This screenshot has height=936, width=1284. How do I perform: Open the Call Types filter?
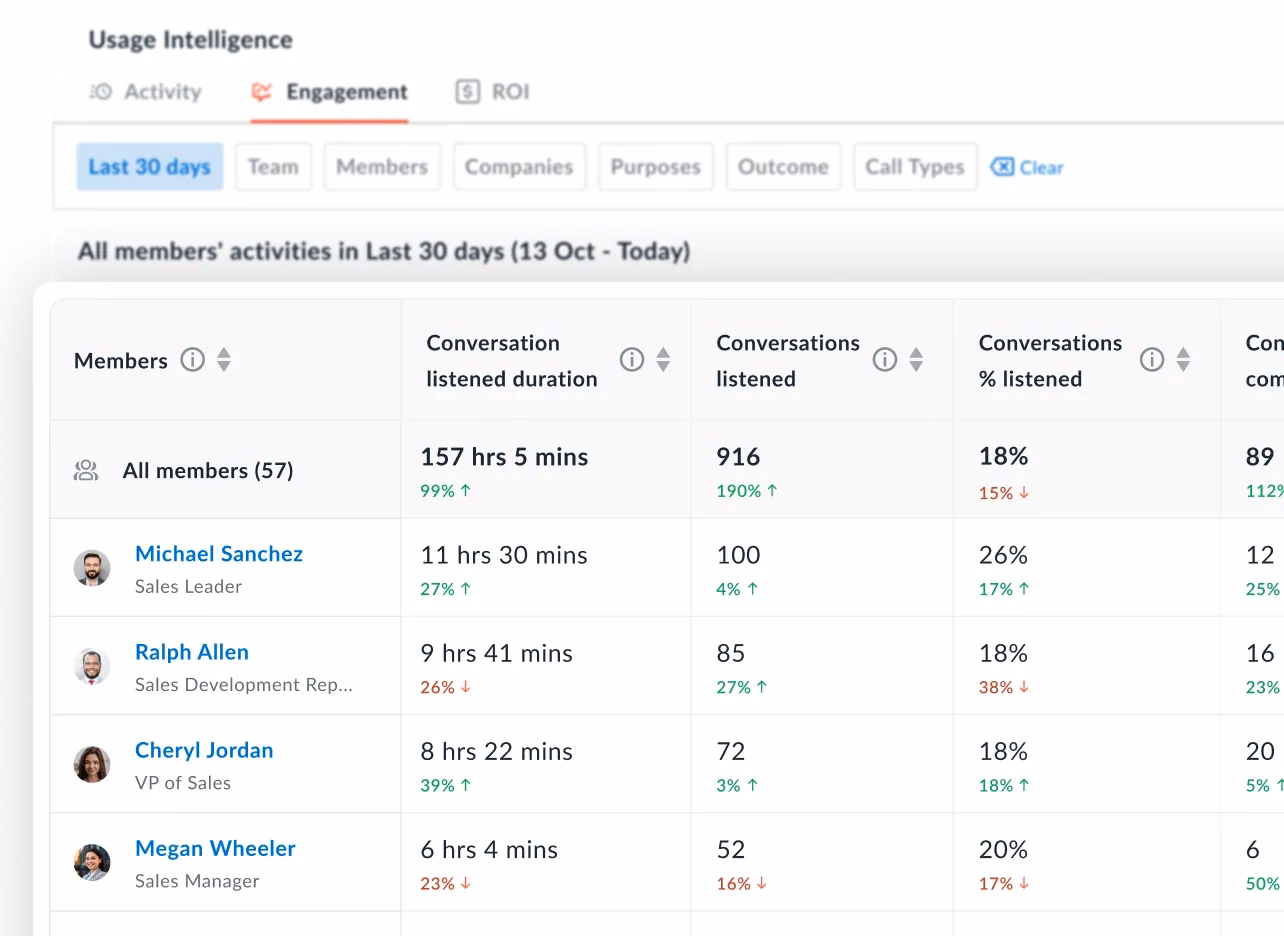915,167
